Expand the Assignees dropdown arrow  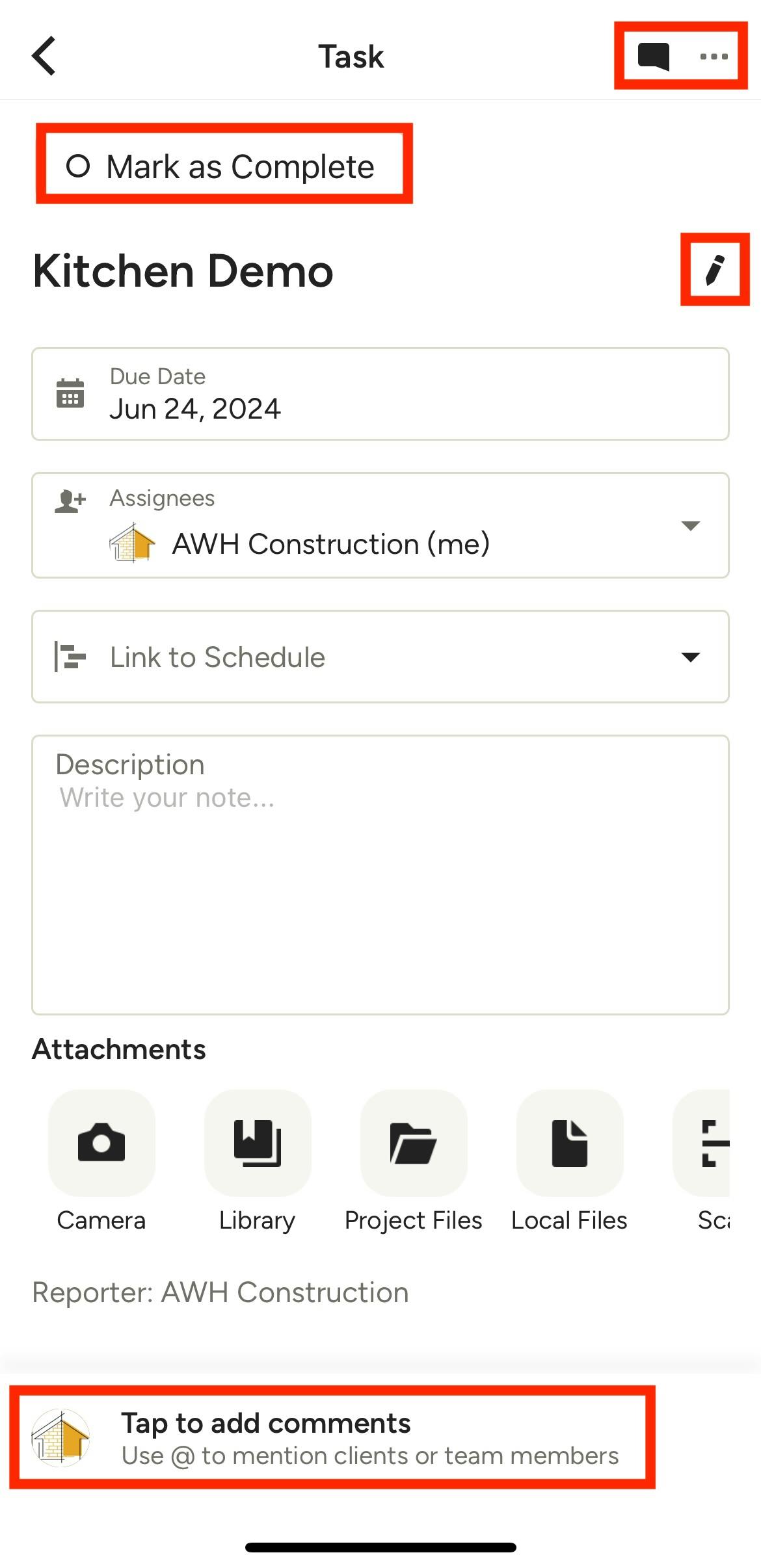pyautogui.click(x=690, y=525)
